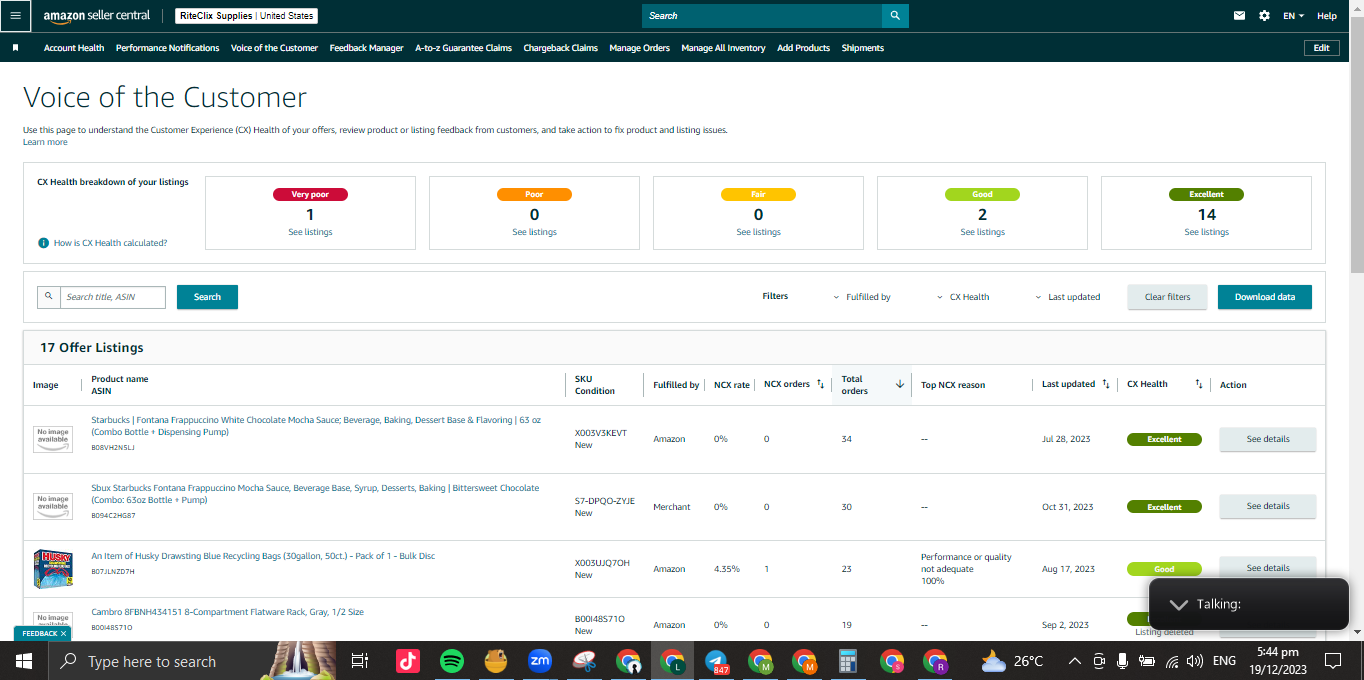Open the settings gear icon
The width and height of the screenshot is (1364, 680).
(x=1264, y=16)
